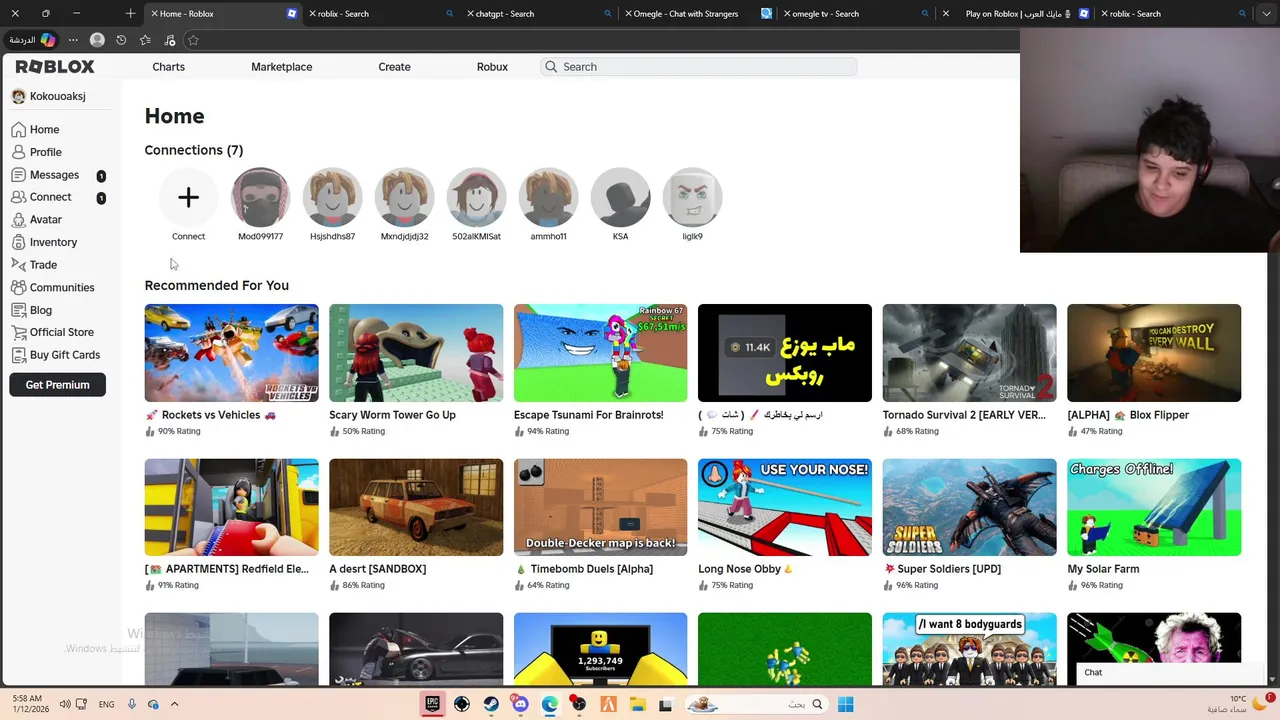1280x720 pixels.
Task: Open Escape Tsunami For Brainrots thumbnail
Action: [600, 353]
